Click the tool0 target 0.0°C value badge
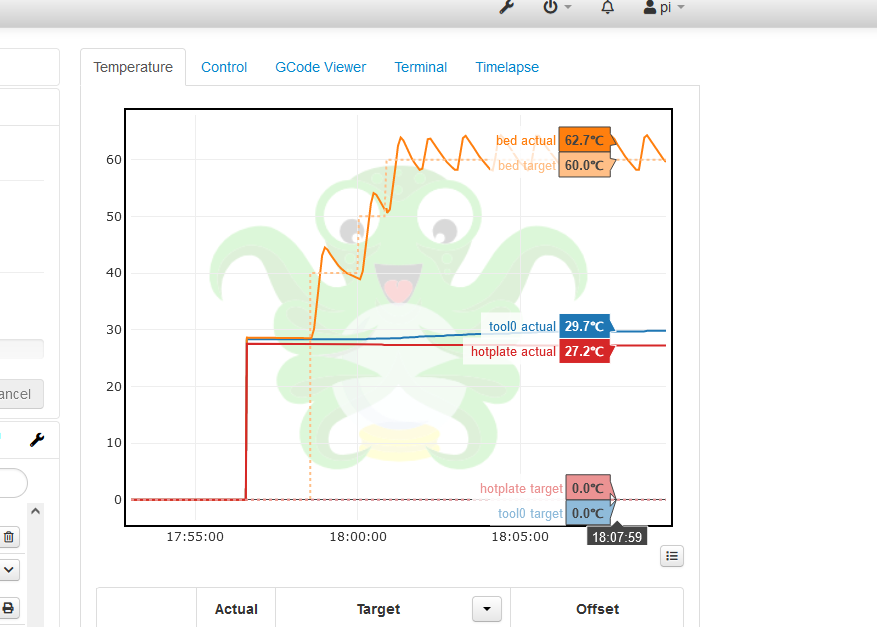Viewport: 877px width, 627px height. (x=589, y=513)
